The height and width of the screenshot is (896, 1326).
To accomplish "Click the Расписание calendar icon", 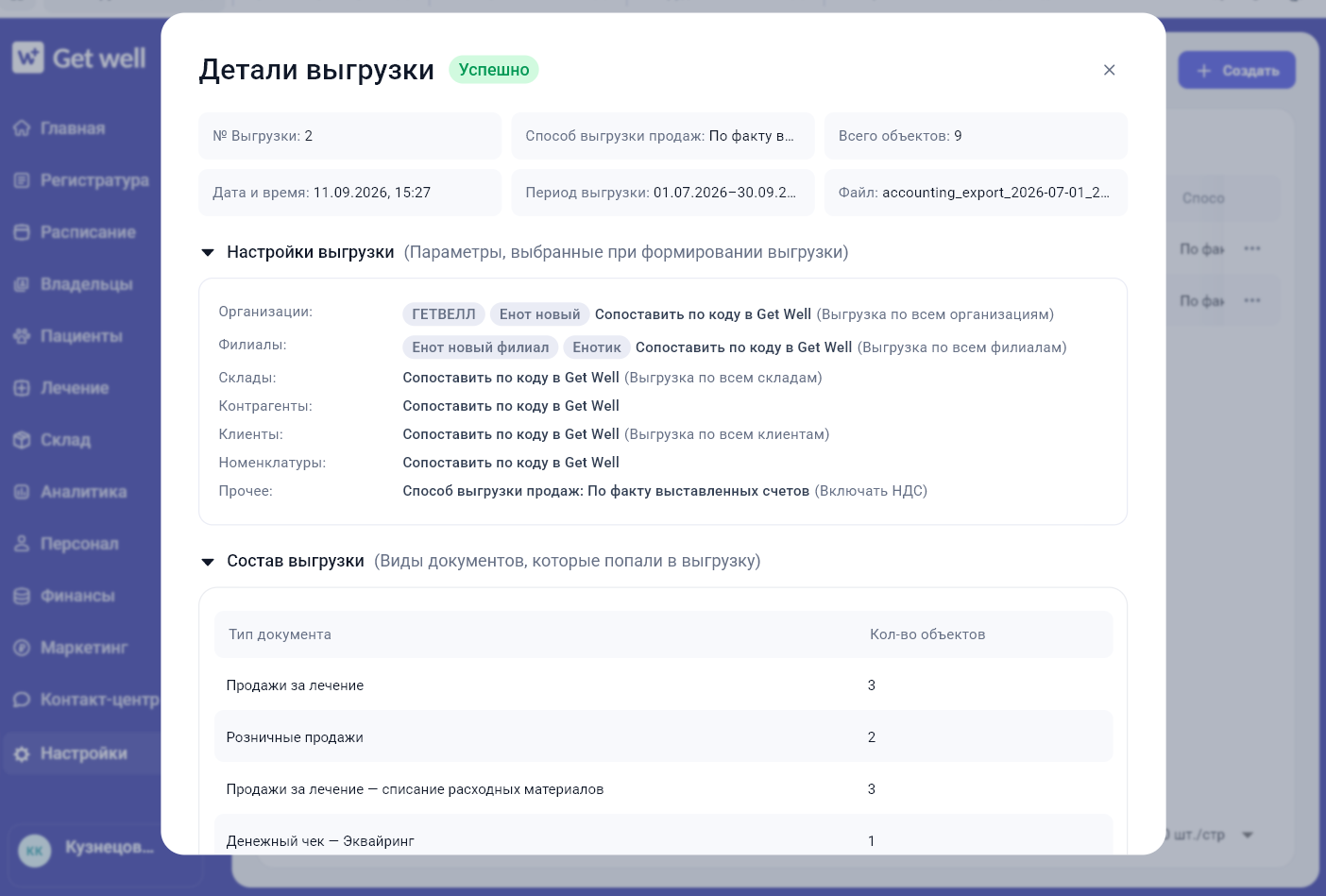I will 22,232.
